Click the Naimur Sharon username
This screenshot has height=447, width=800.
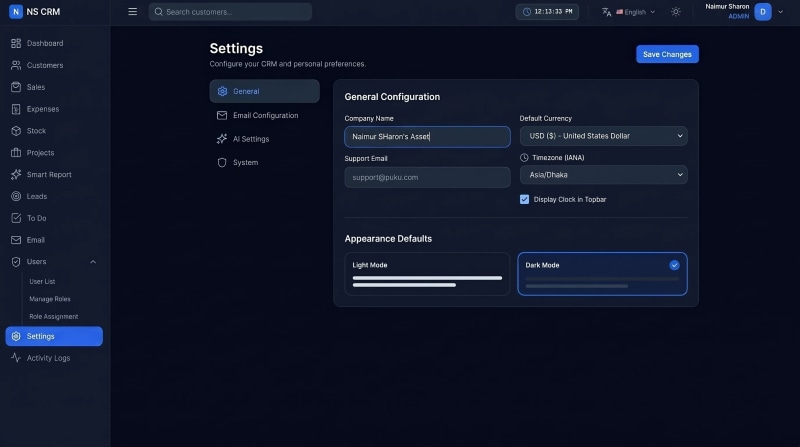point(727,7)
